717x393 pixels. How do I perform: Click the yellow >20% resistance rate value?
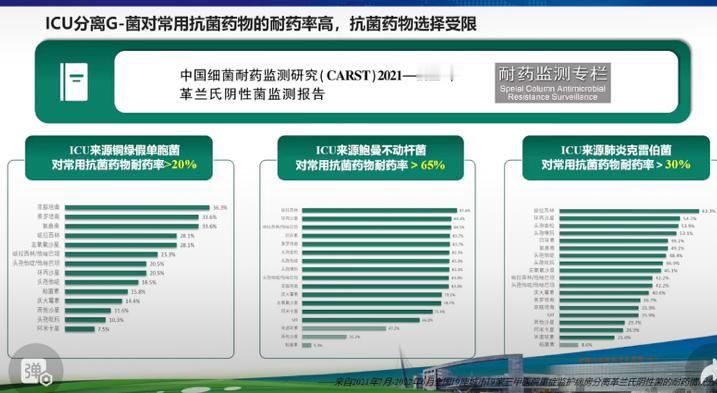[x=181, y=165]
